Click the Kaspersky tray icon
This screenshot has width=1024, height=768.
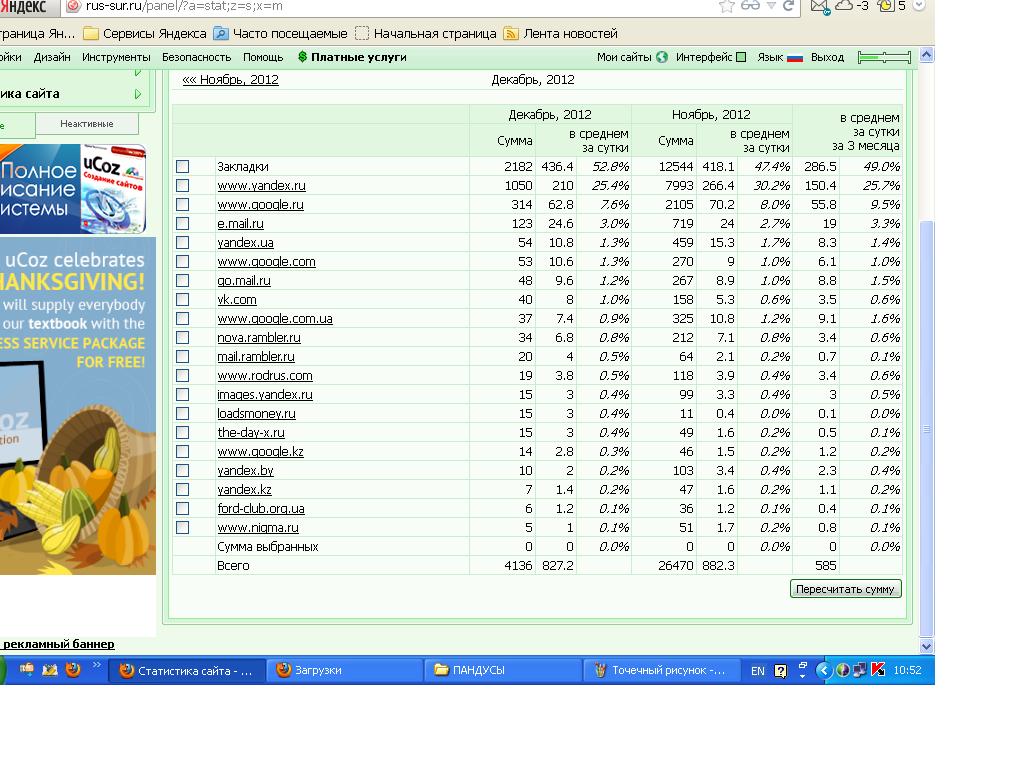pos(878,670)
